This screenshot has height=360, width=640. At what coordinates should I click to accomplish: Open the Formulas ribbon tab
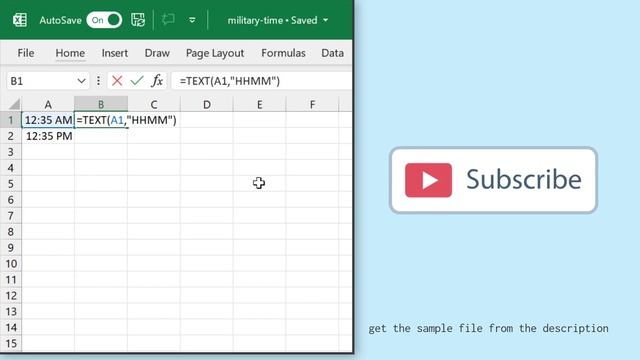[x=283, y=53]
